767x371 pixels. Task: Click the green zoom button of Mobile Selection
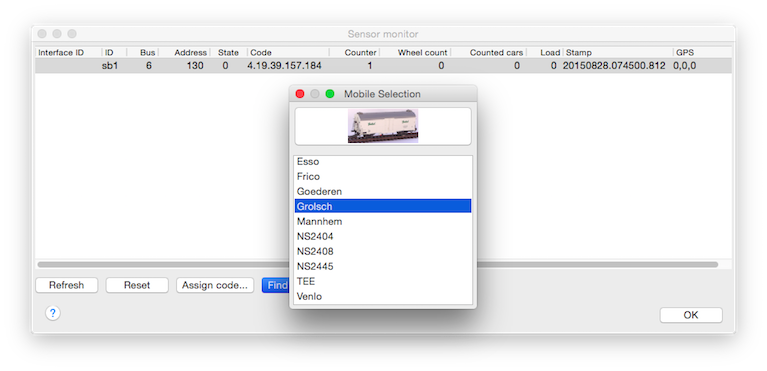[x=330, y=94]
